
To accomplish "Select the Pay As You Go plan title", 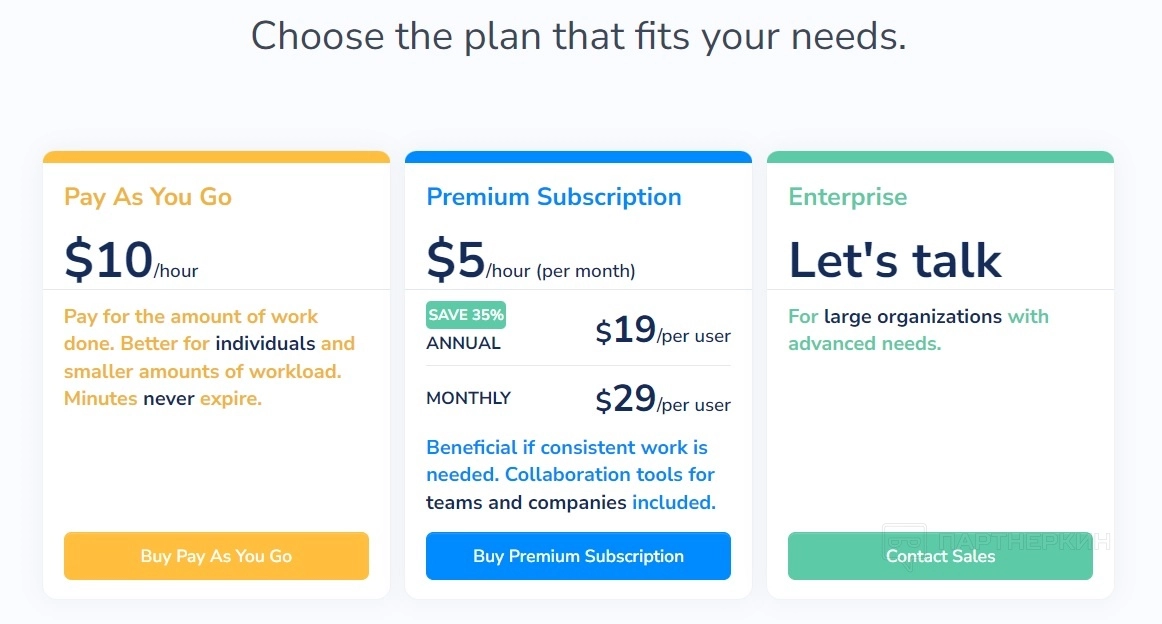I will (148, 197).
